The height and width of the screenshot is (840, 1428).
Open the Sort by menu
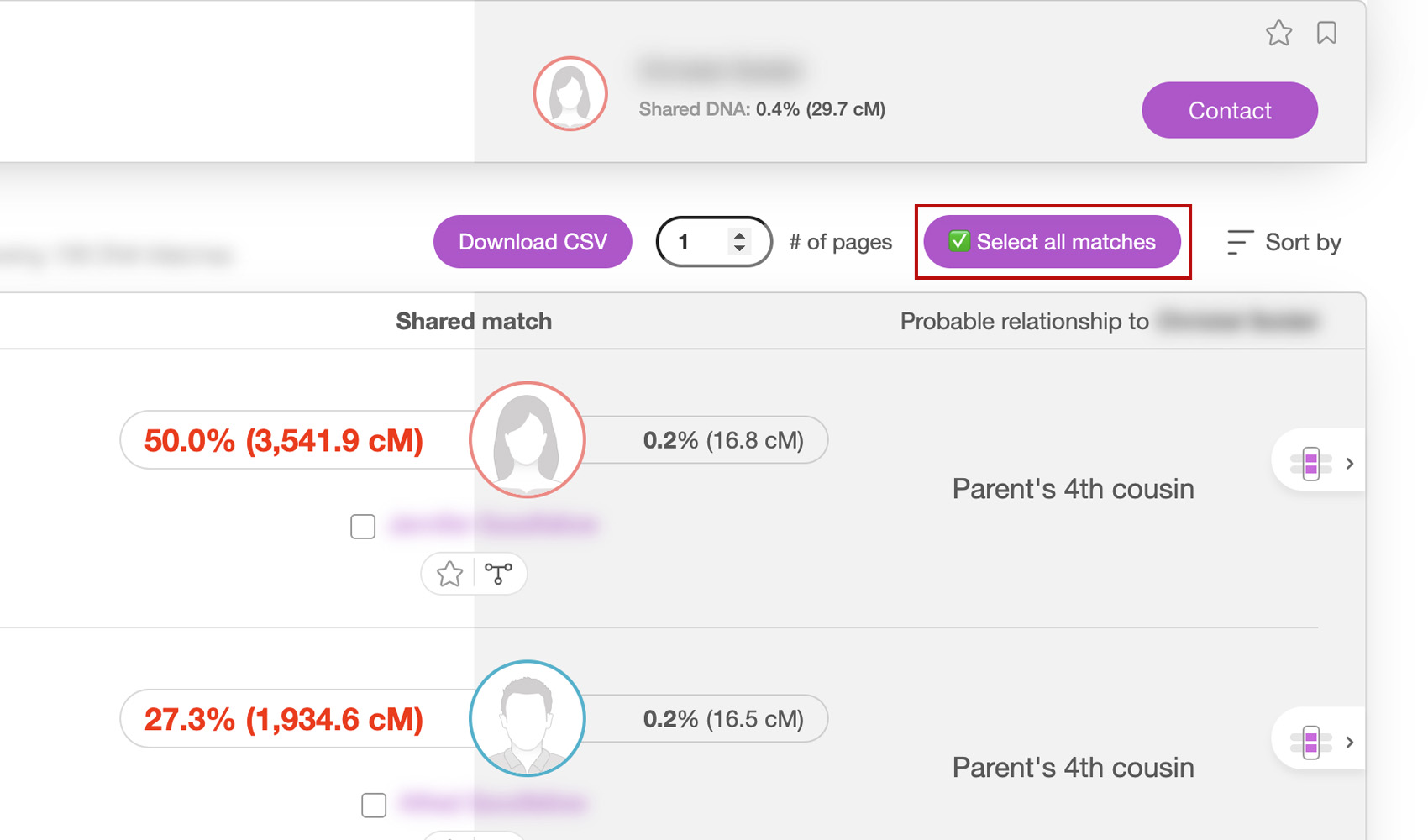[x=1284, y=242]
